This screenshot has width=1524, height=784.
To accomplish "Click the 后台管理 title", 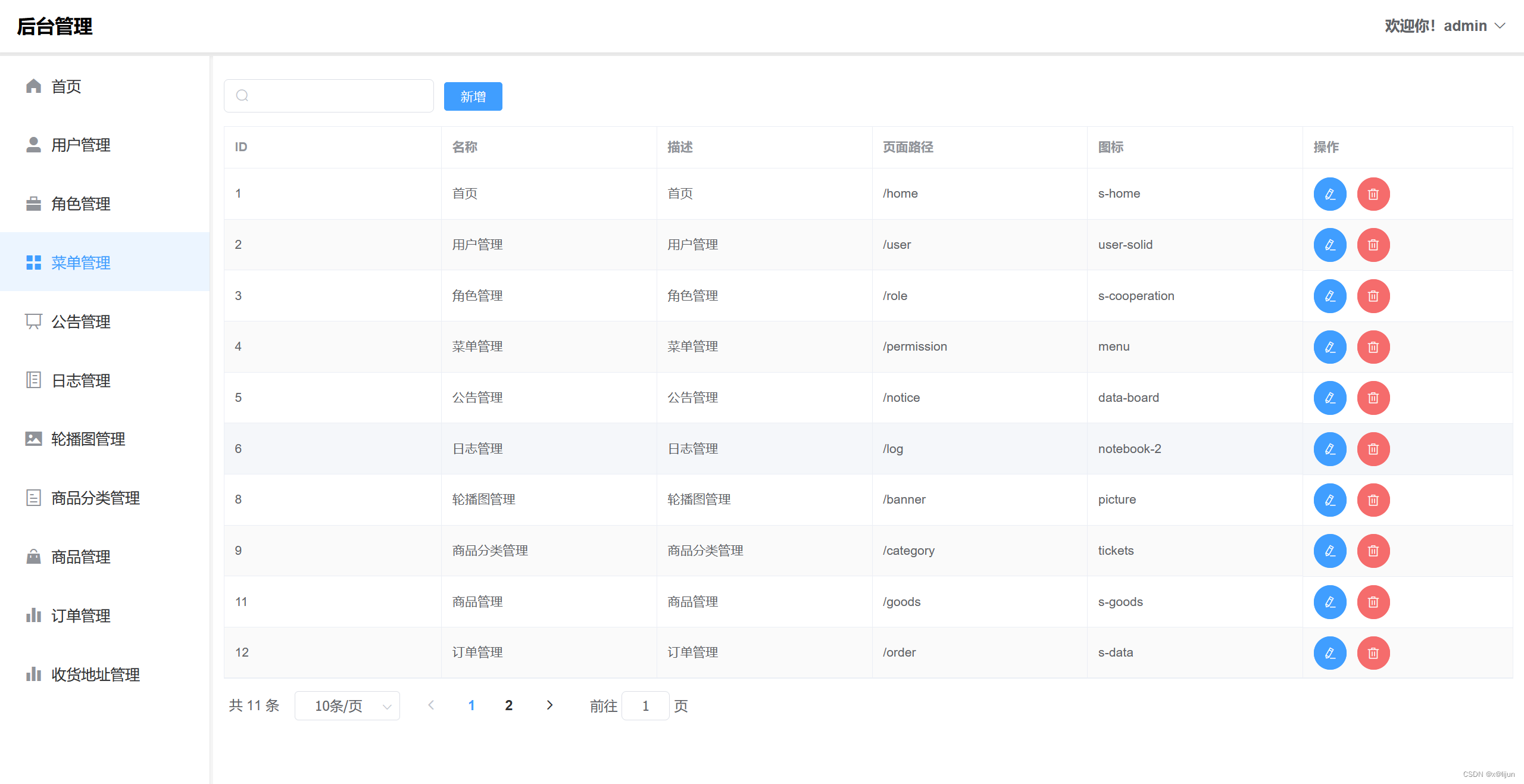I will coord(55,26).
